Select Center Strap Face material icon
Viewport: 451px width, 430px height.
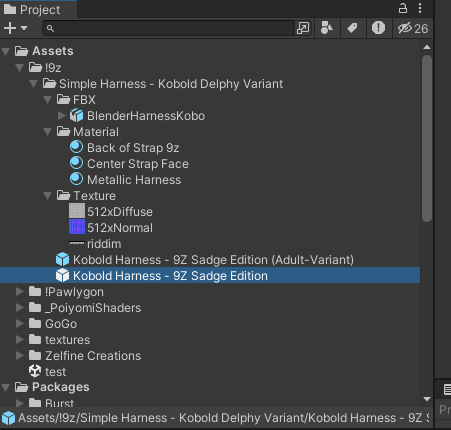[77, 163]
